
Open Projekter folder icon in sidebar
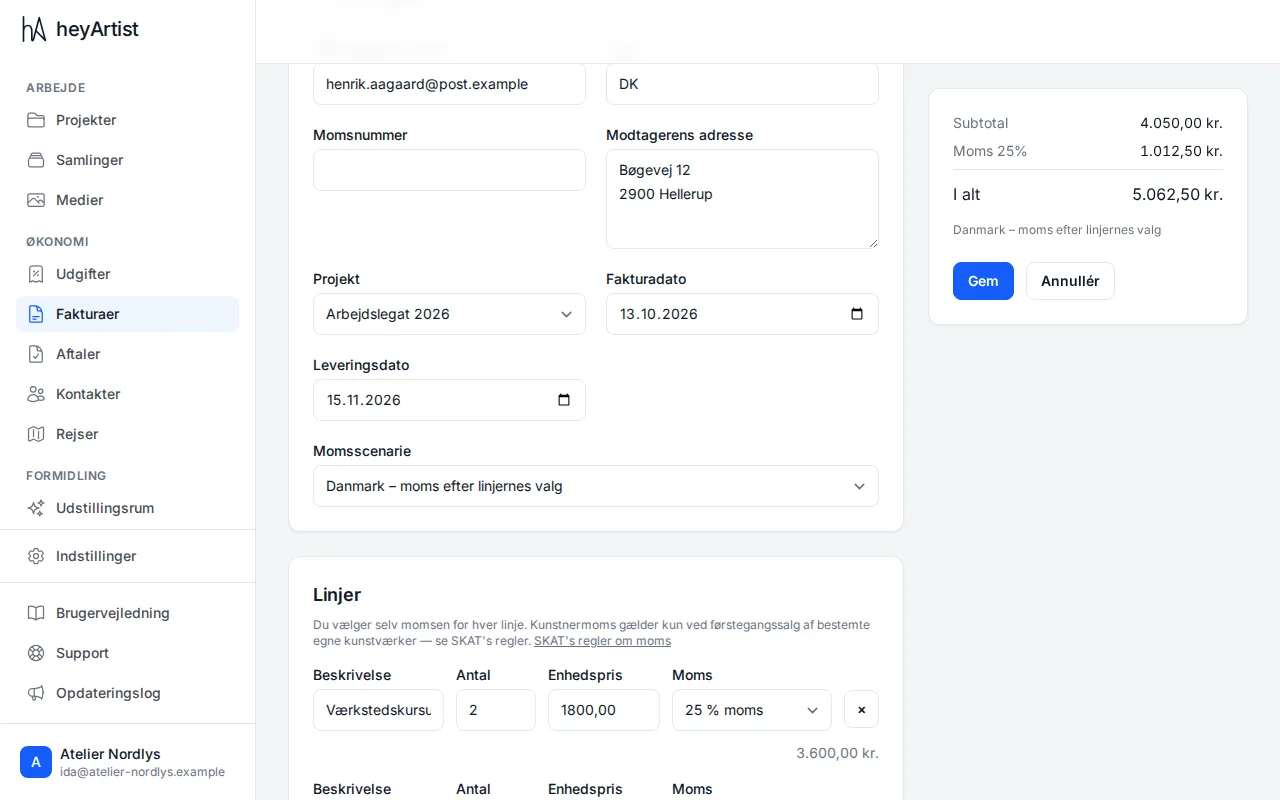click(x=36, y=120)
